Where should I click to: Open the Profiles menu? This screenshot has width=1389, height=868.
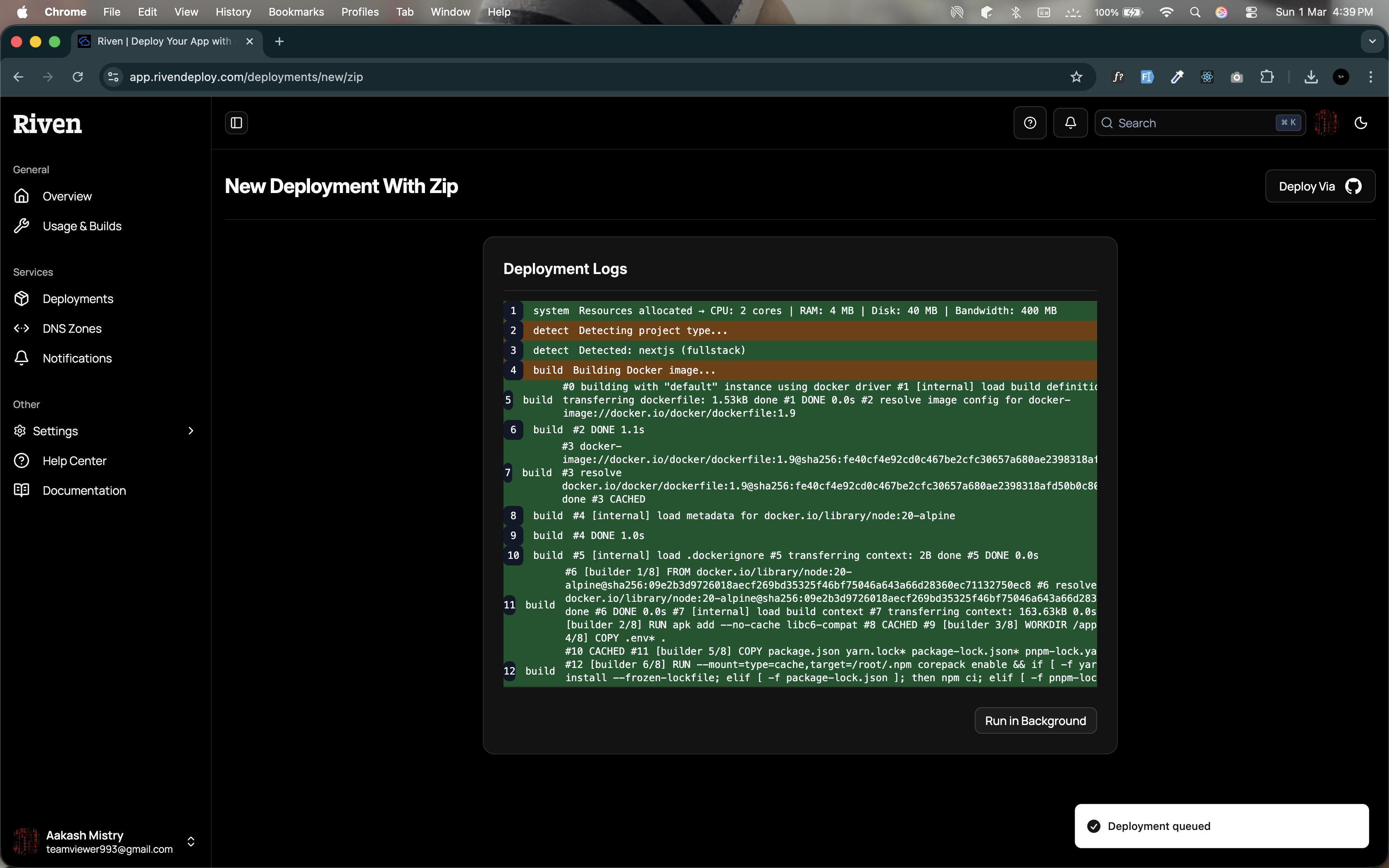tap(360, 12)
